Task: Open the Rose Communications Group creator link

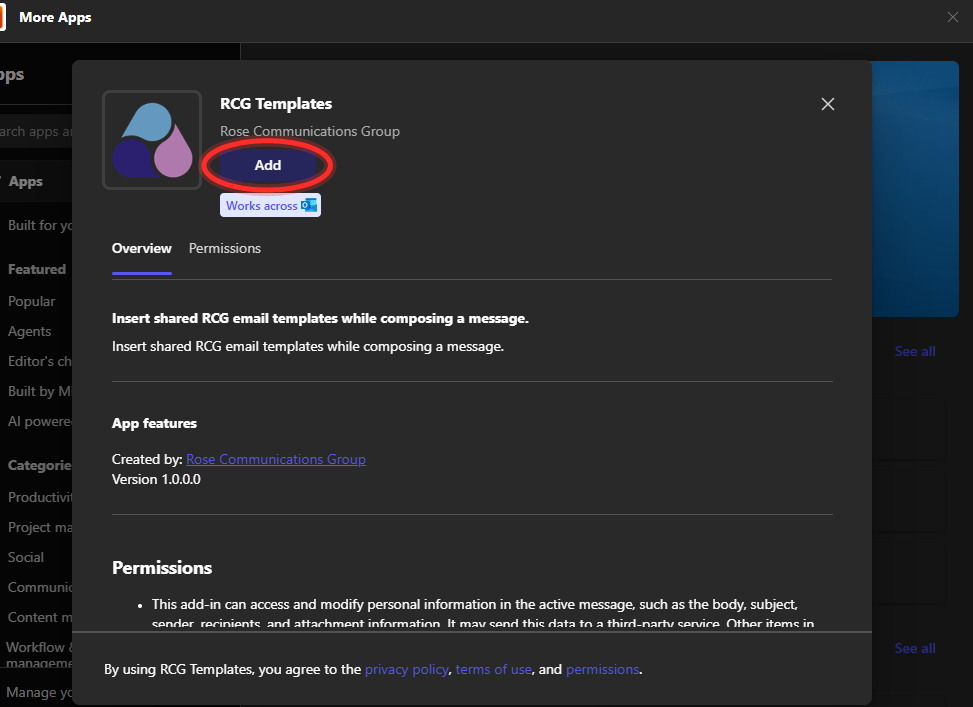Action: pyautogui.click(x=276, y=459)
